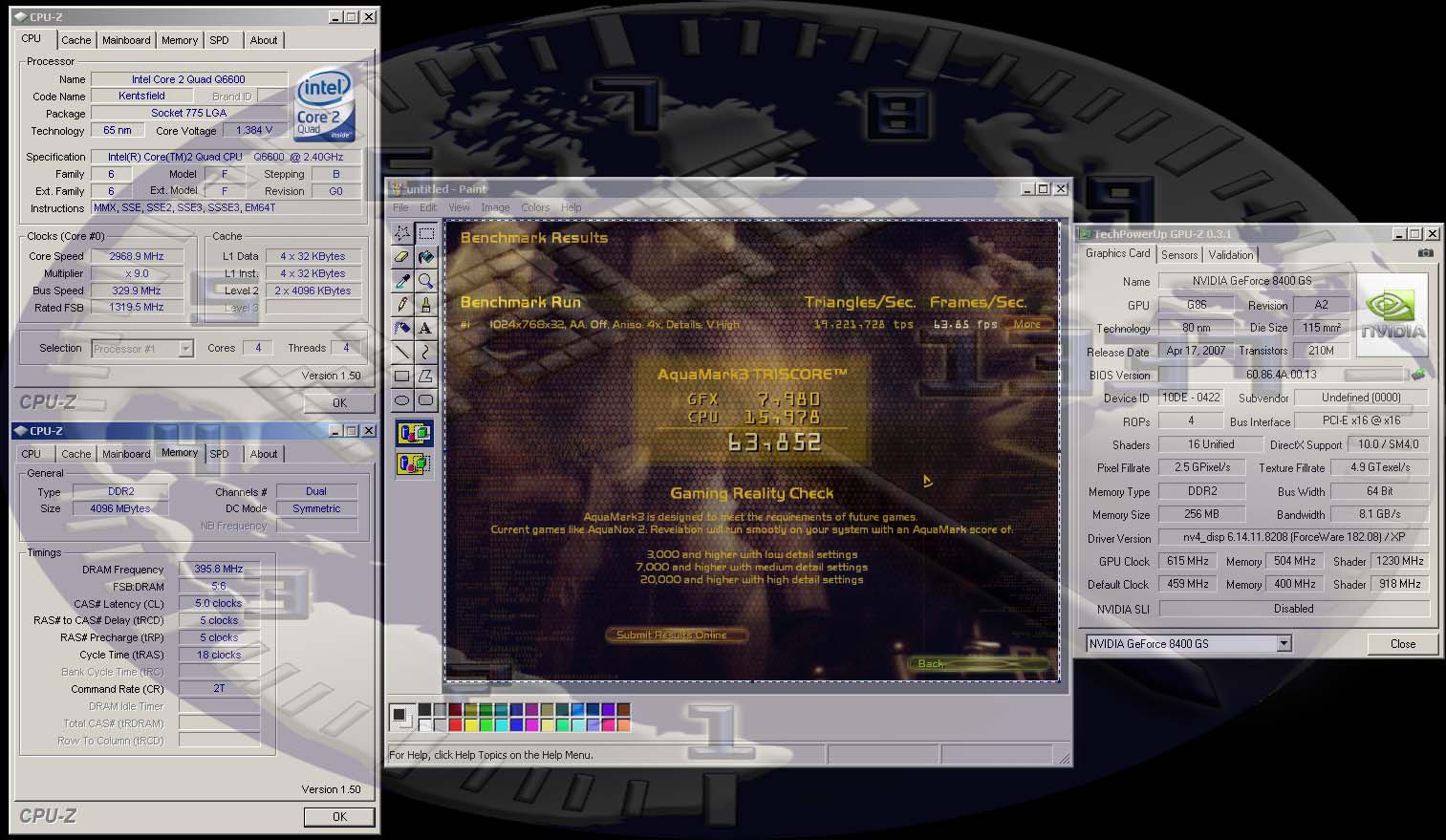Open the Colors menu in Paint
The width and height of the screenshot is (1446, 840).
click(535, 207)
